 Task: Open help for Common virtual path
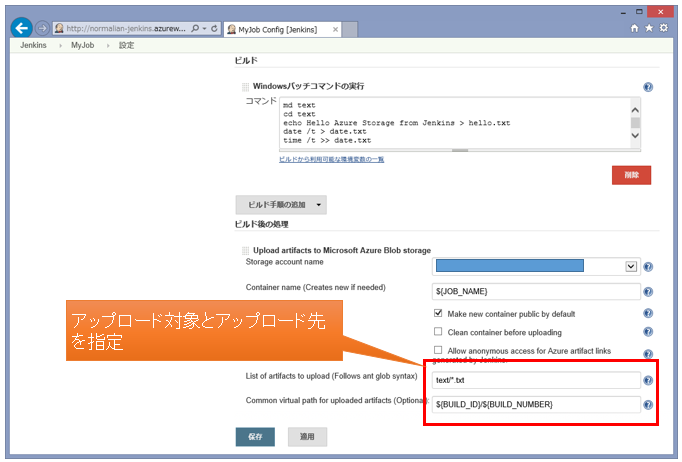648,405
